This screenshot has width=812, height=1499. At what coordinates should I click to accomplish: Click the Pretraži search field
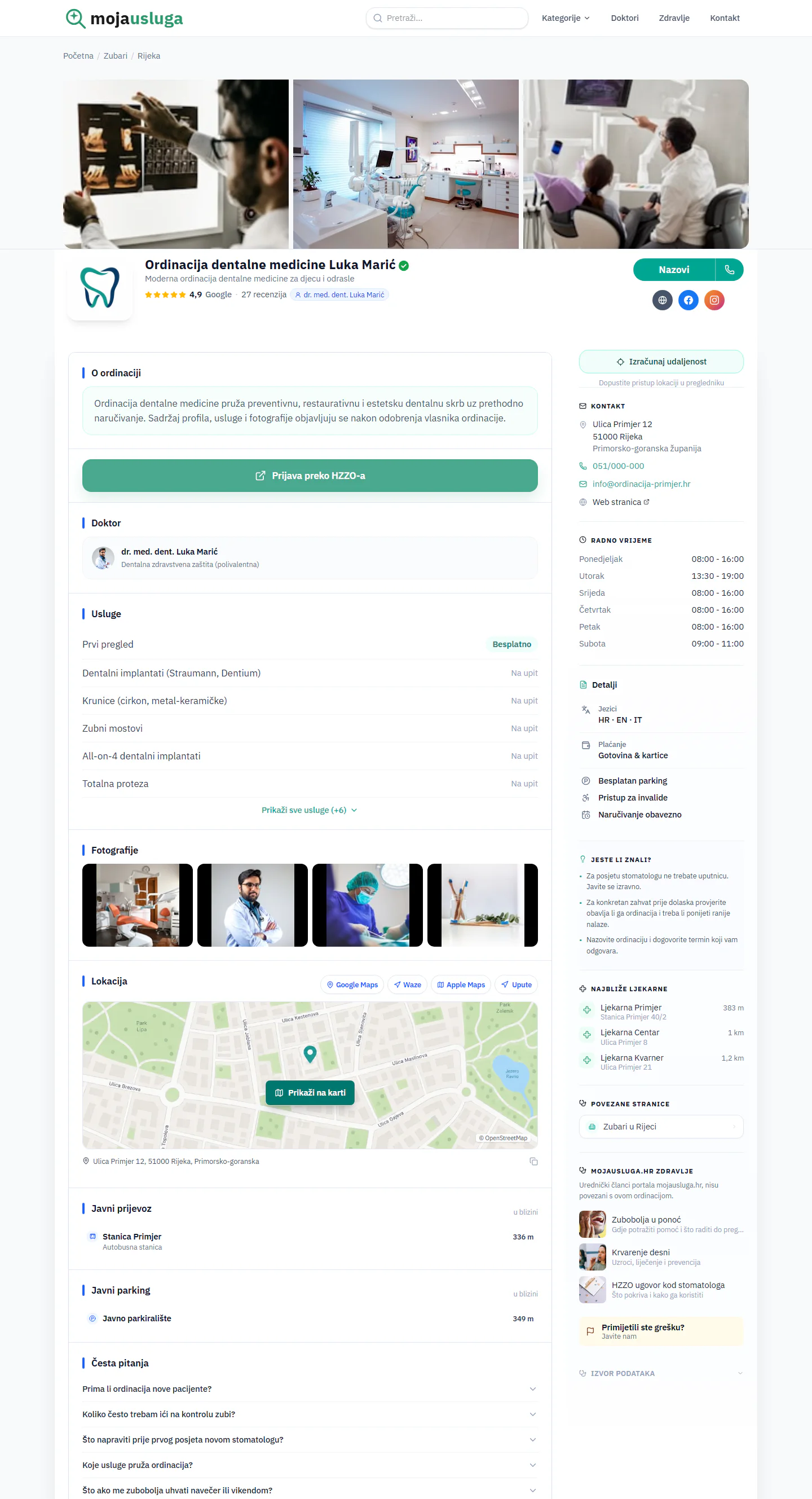point(447,18)
